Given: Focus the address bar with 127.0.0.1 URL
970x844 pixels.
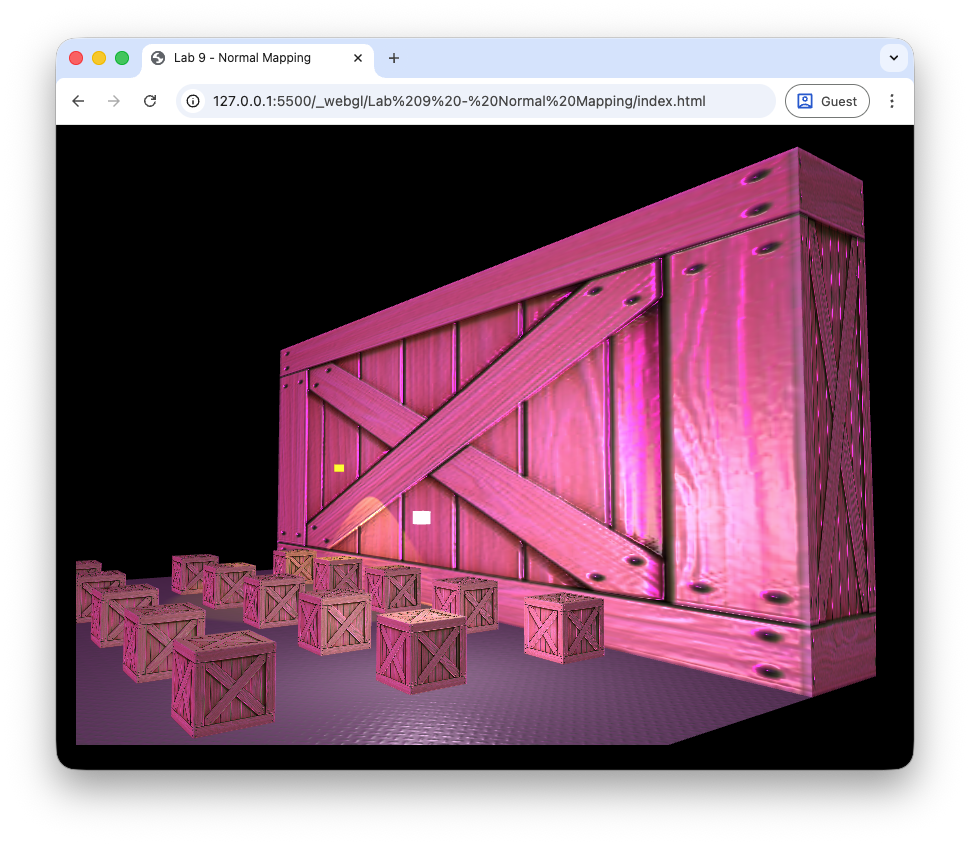Looking at the screenshot, I should pyautogui.click(x=460, y=101).
